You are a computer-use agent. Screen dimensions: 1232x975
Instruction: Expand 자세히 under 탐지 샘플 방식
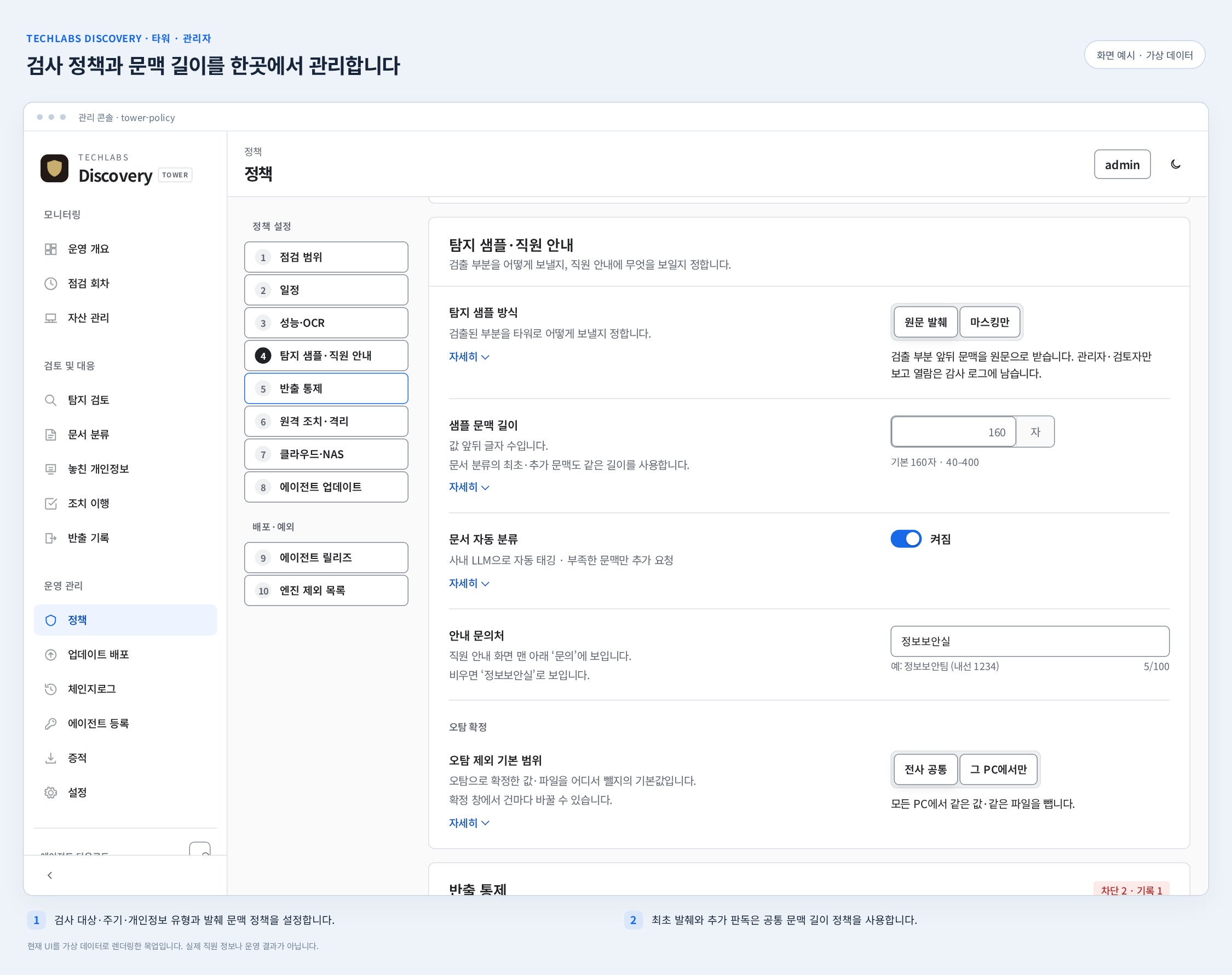pyautogui.click(x=469, y=357)
